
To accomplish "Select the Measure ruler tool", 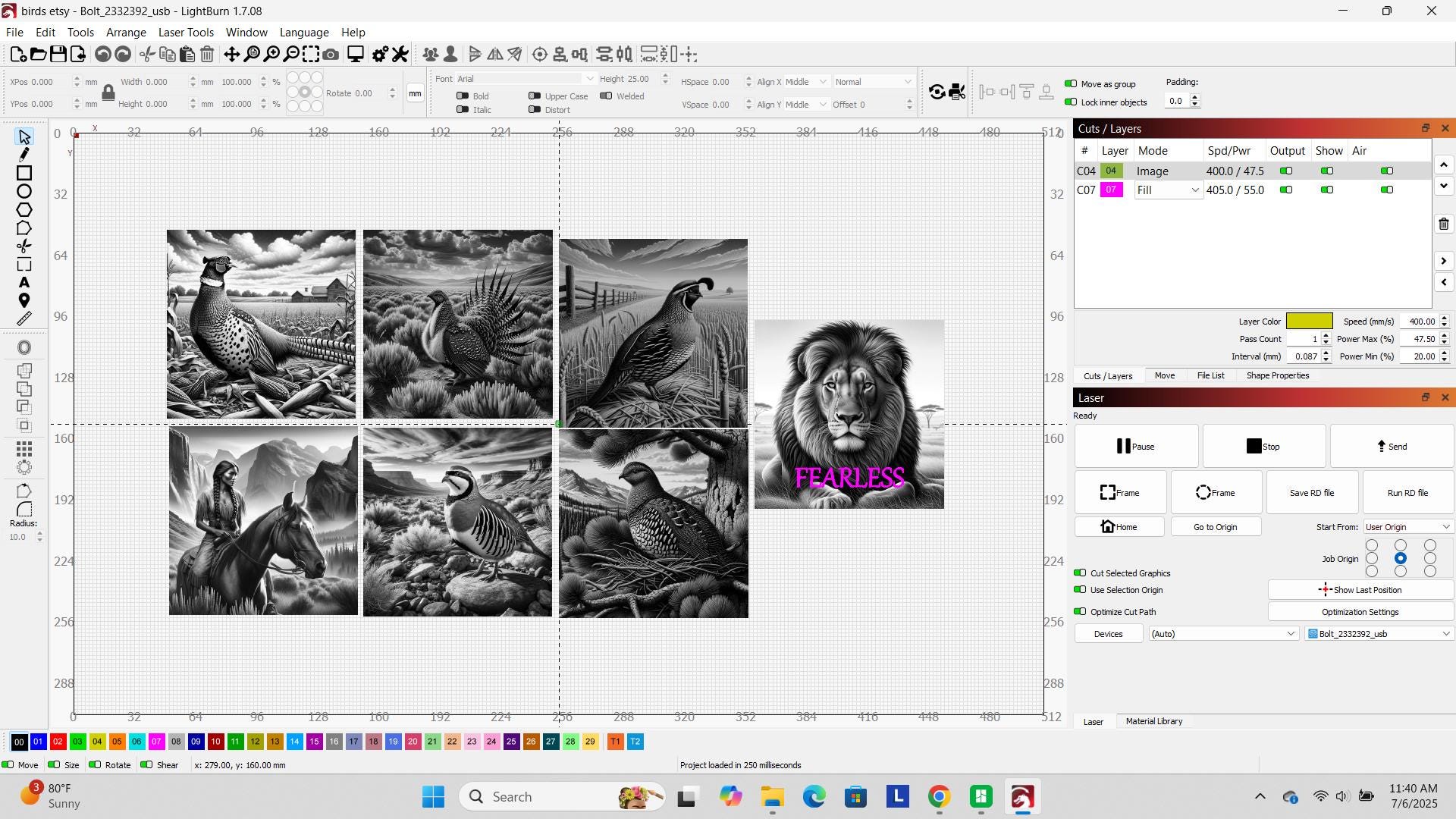I will pyautogui.click(x=24, y=318).
